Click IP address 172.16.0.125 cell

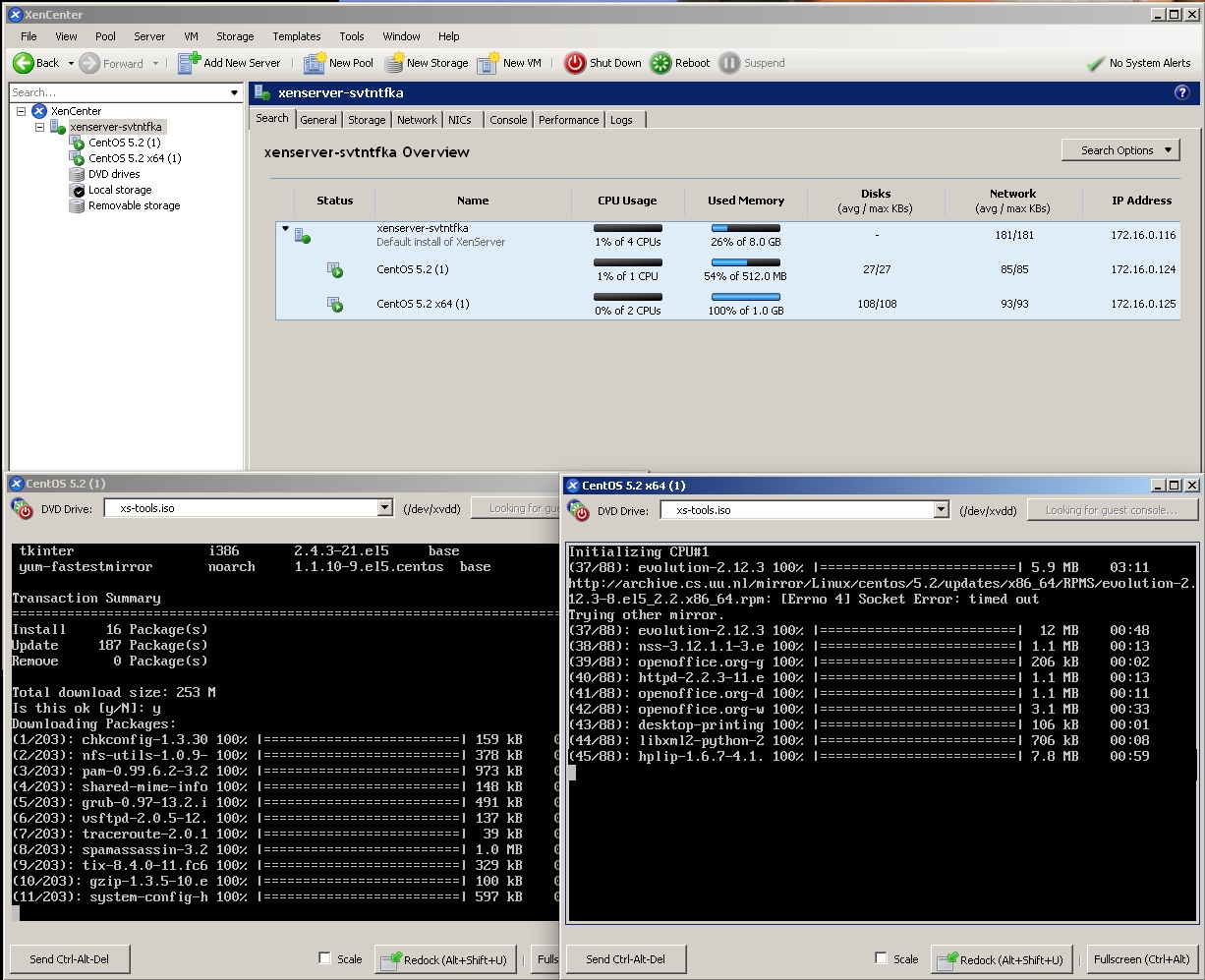[x=1141, y=304]
